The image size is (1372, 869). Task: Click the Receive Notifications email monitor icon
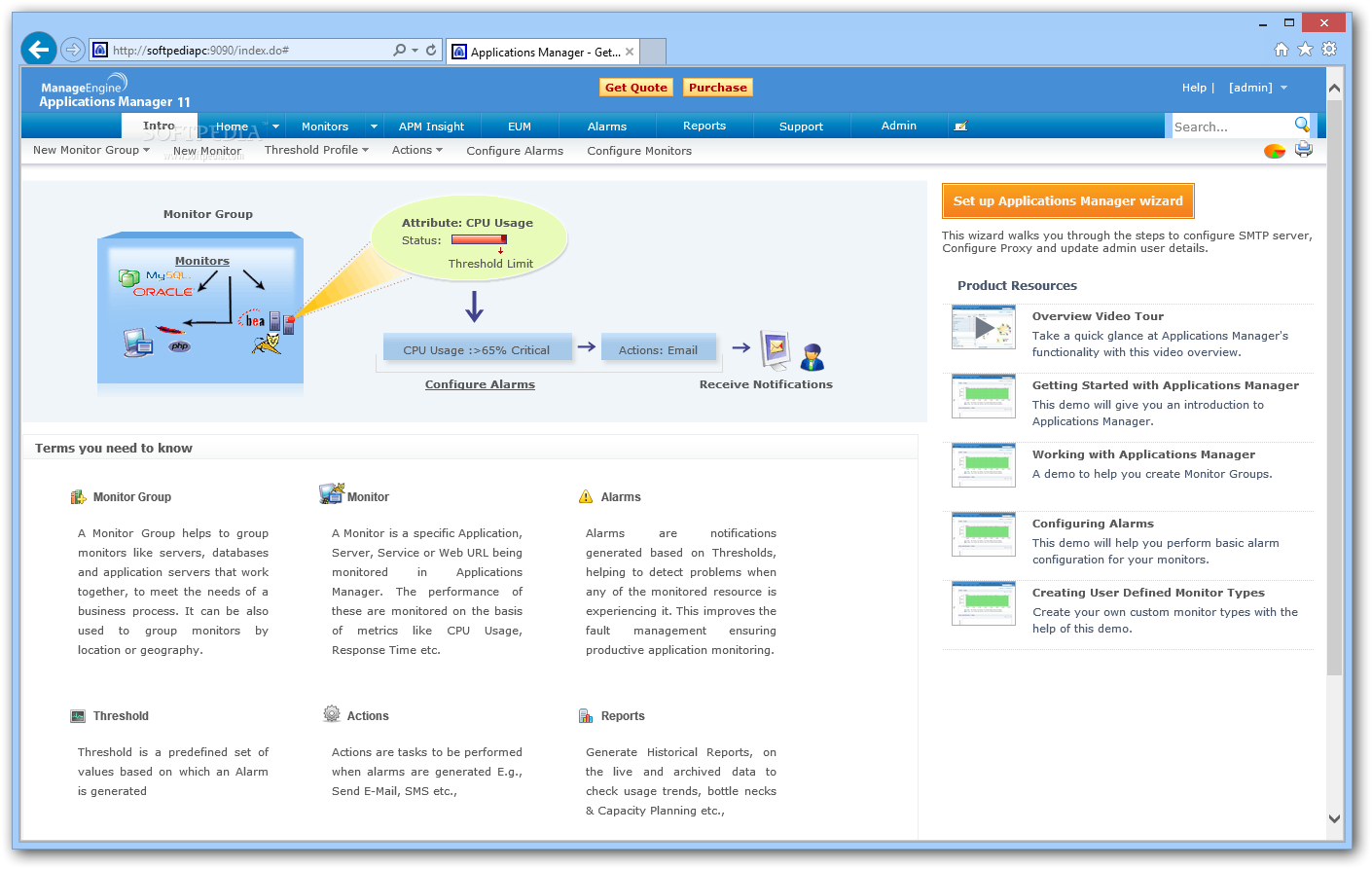click(x=776, y=349)
